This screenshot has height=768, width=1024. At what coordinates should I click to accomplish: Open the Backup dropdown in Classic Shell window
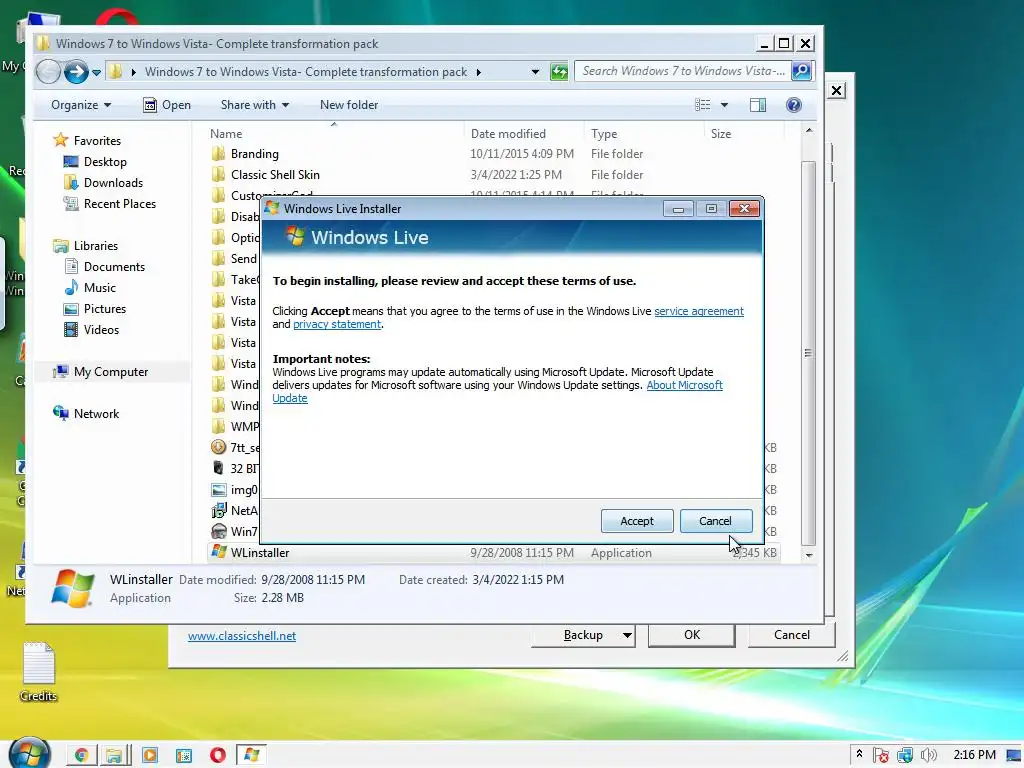pyautogui.click(x=627, y=635)
